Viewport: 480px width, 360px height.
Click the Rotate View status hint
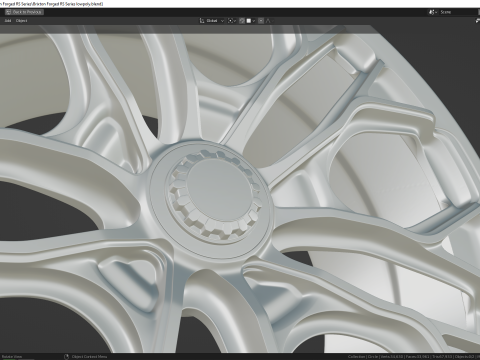click(11, 357)
